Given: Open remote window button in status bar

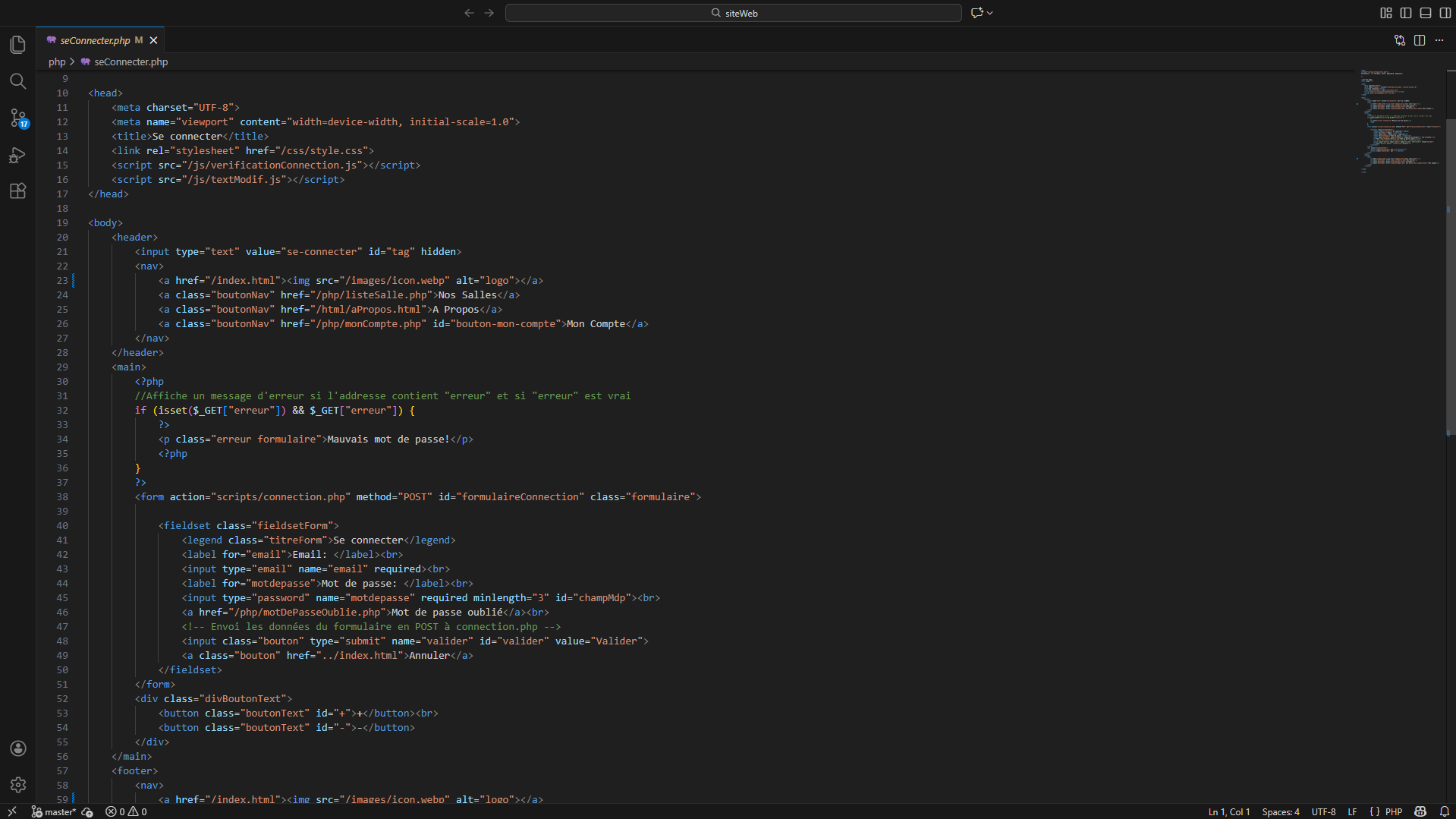Looking at the screenshot, I should (12, 811).
